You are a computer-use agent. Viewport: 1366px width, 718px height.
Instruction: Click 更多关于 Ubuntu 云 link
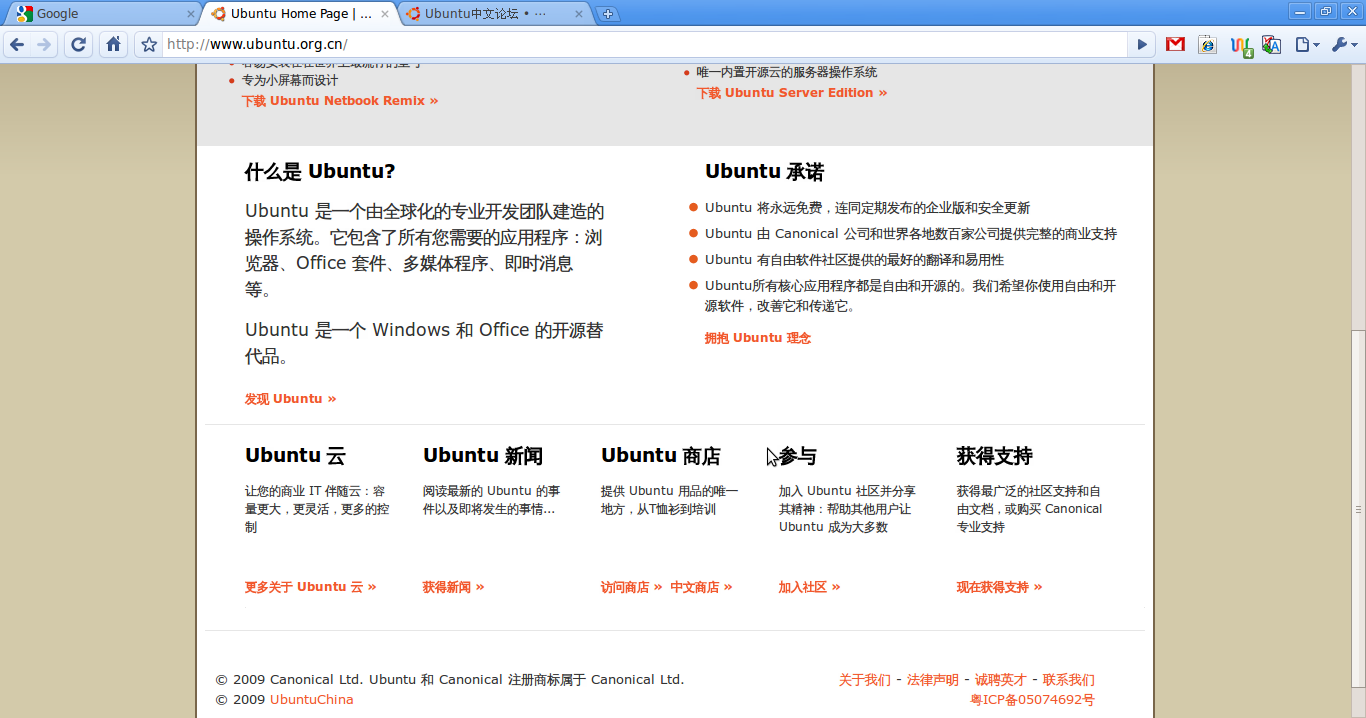point(310,587)
